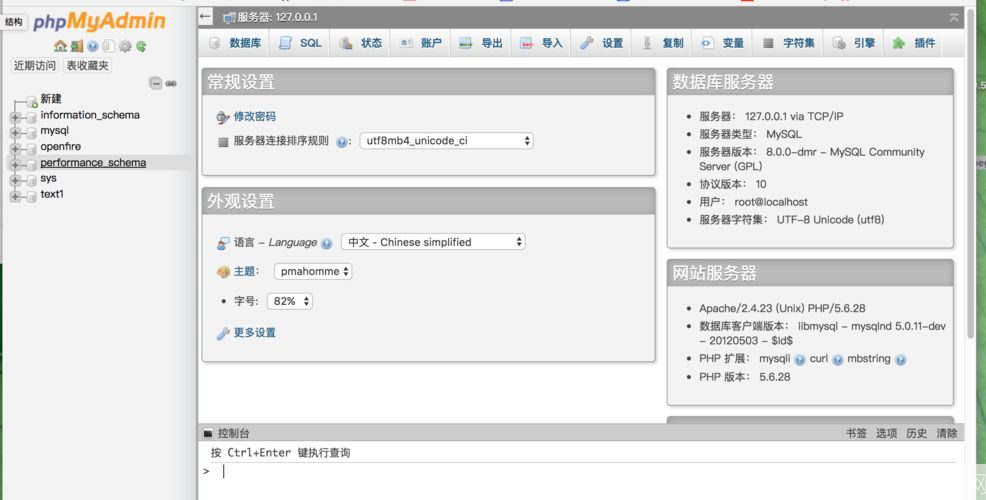Open the 插件 plugins tab
The image size is (986, 500).
(914, 43)
